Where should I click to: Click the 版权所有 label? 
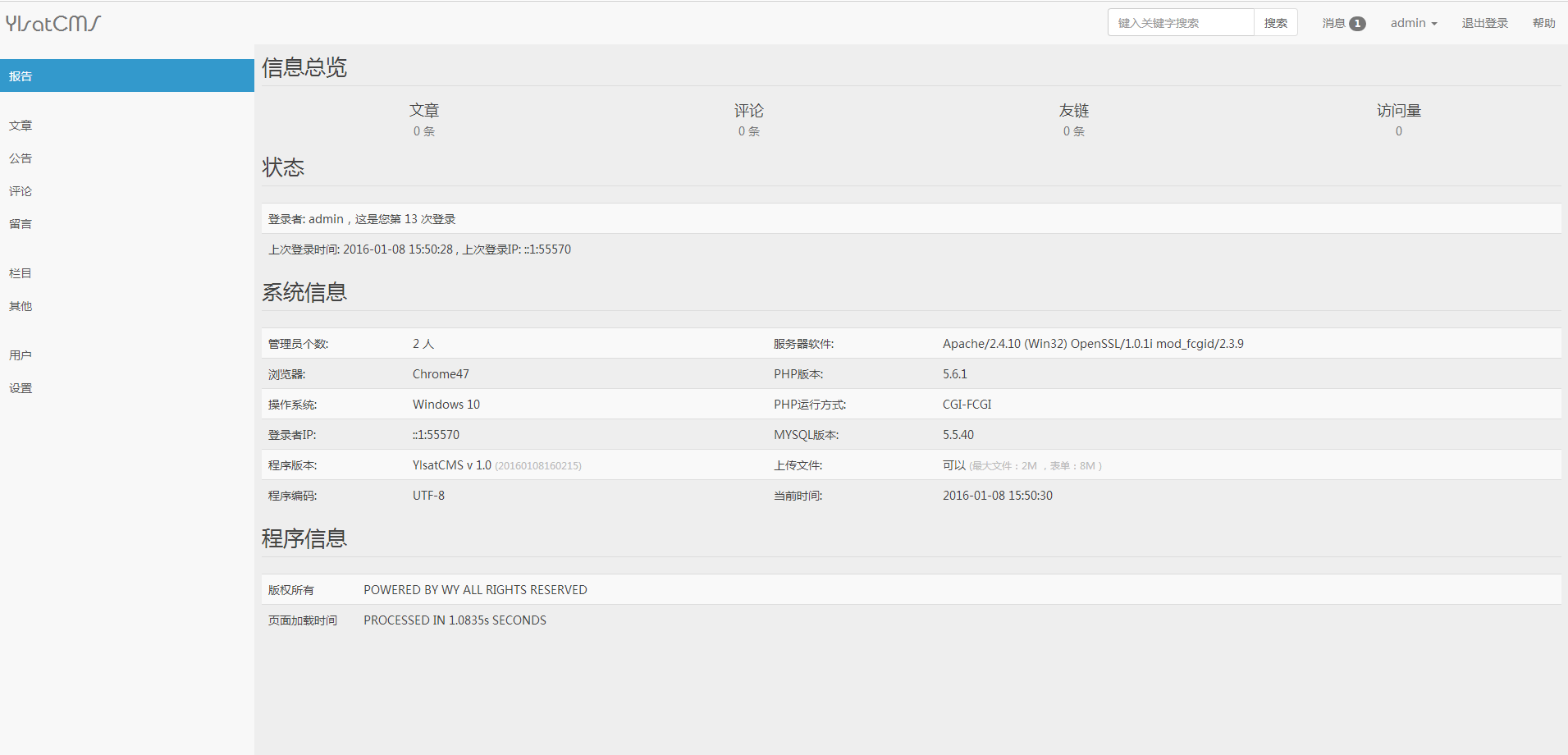click(291, 590)
